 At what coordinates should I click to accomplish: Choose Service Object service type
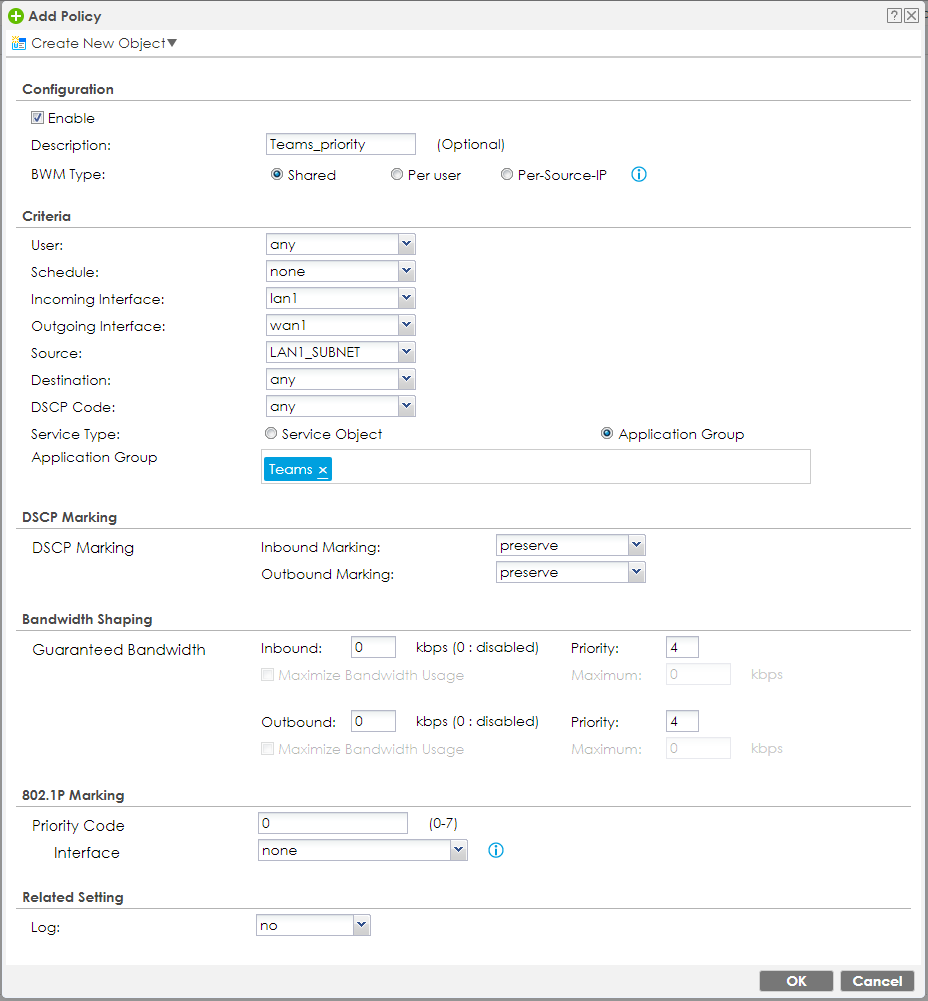coord(271,434)
